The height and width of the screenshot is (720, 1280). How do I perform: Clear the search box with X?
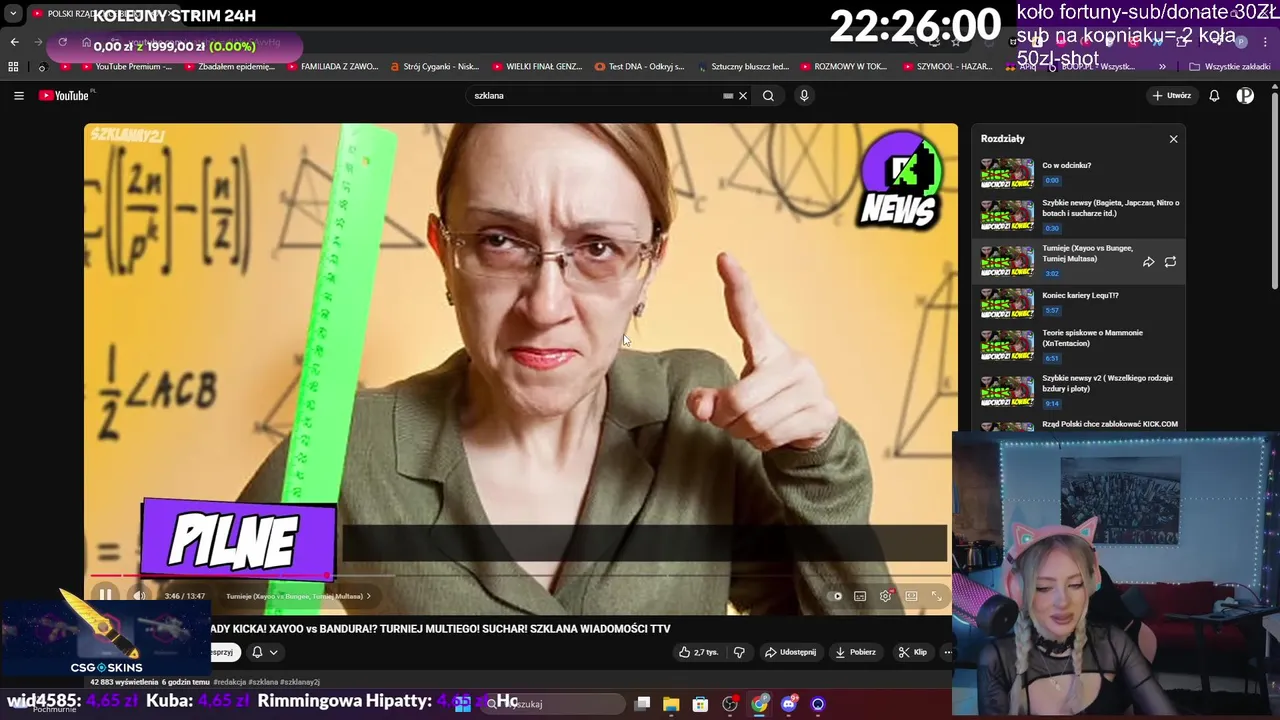(x=743, y=96)
